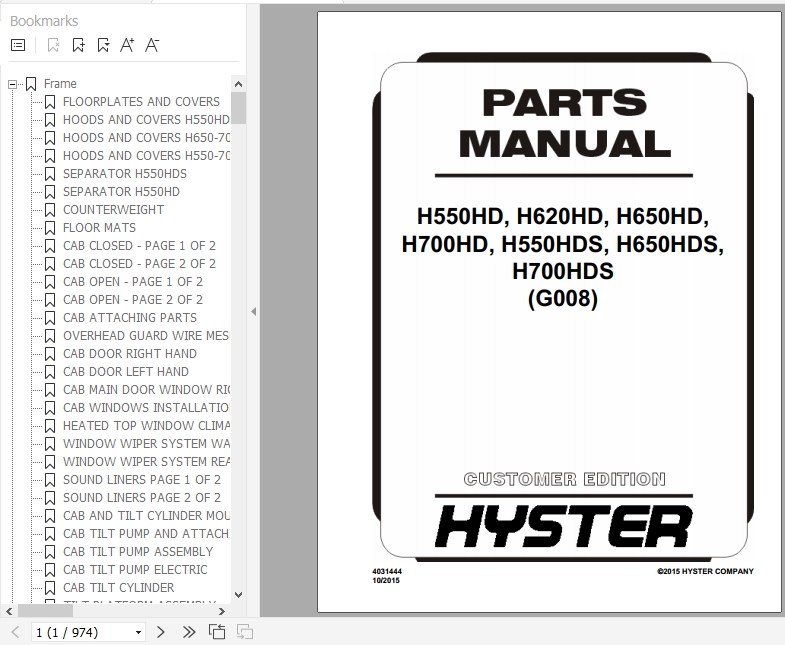Increase bookmark text size (A+)
The image size is (785, 645).
coord(127,45)
